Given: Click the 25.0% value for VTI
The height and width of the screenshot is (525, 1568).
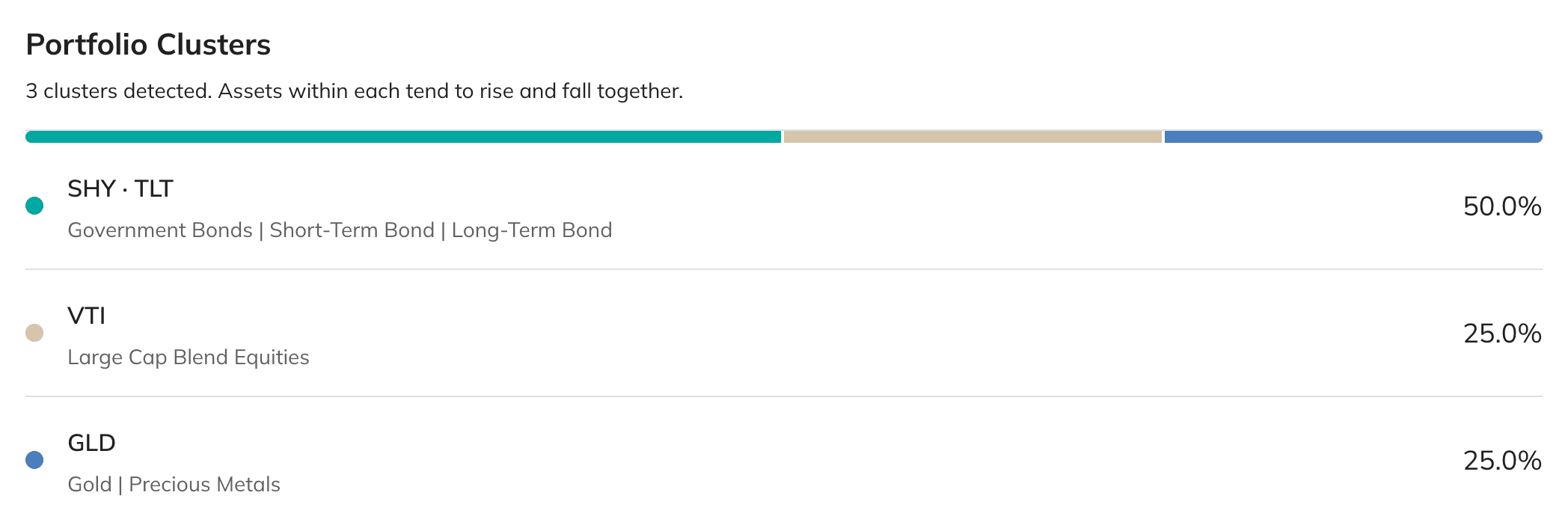Looking at the screenshot, I should [1502, 334].
